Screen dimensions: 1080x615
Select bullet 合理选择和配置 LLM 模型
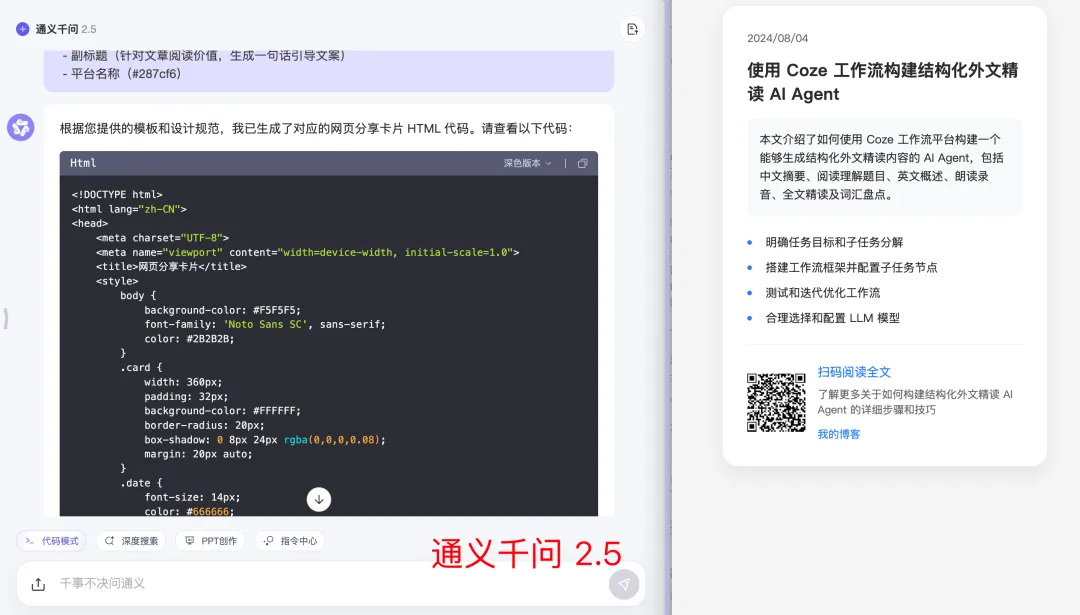point(833,317)
